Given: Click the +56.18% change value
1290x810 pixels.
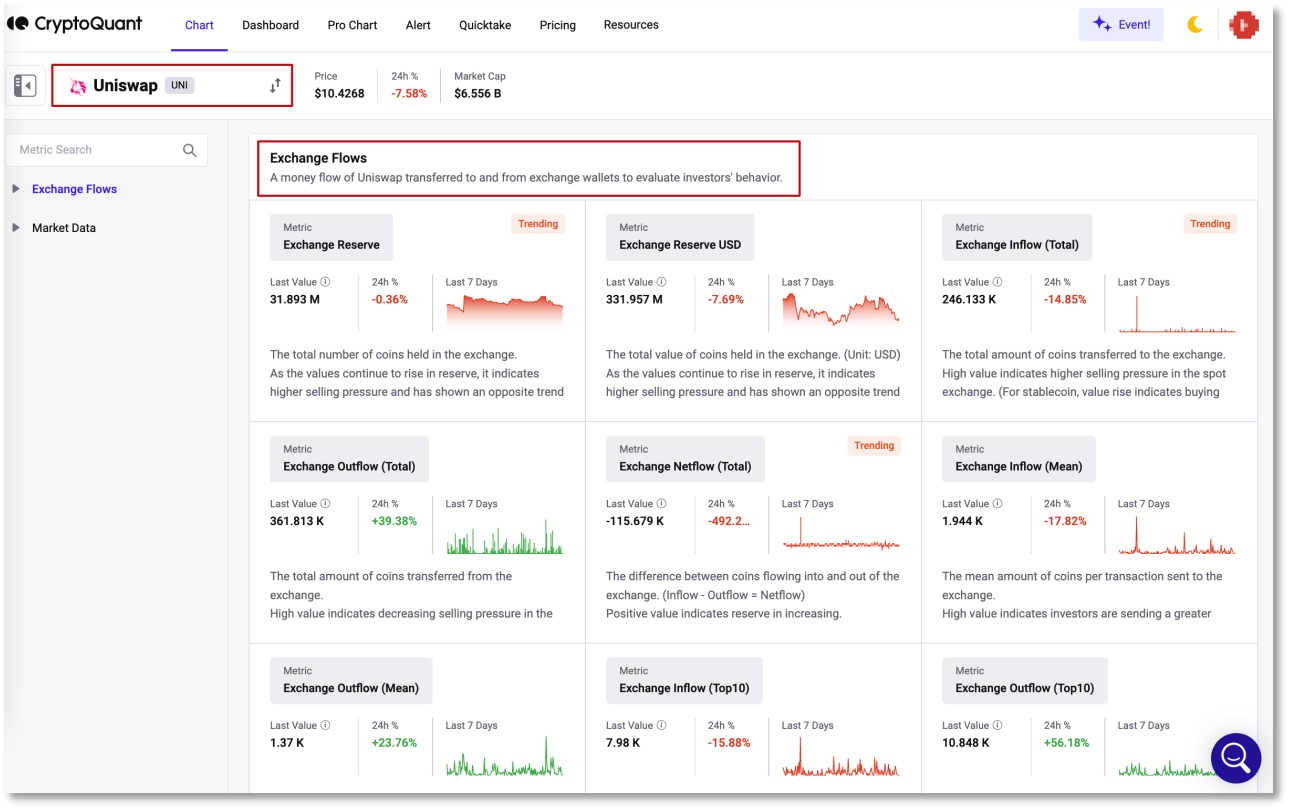Looking at the screenshot, I should (1066, 743).
